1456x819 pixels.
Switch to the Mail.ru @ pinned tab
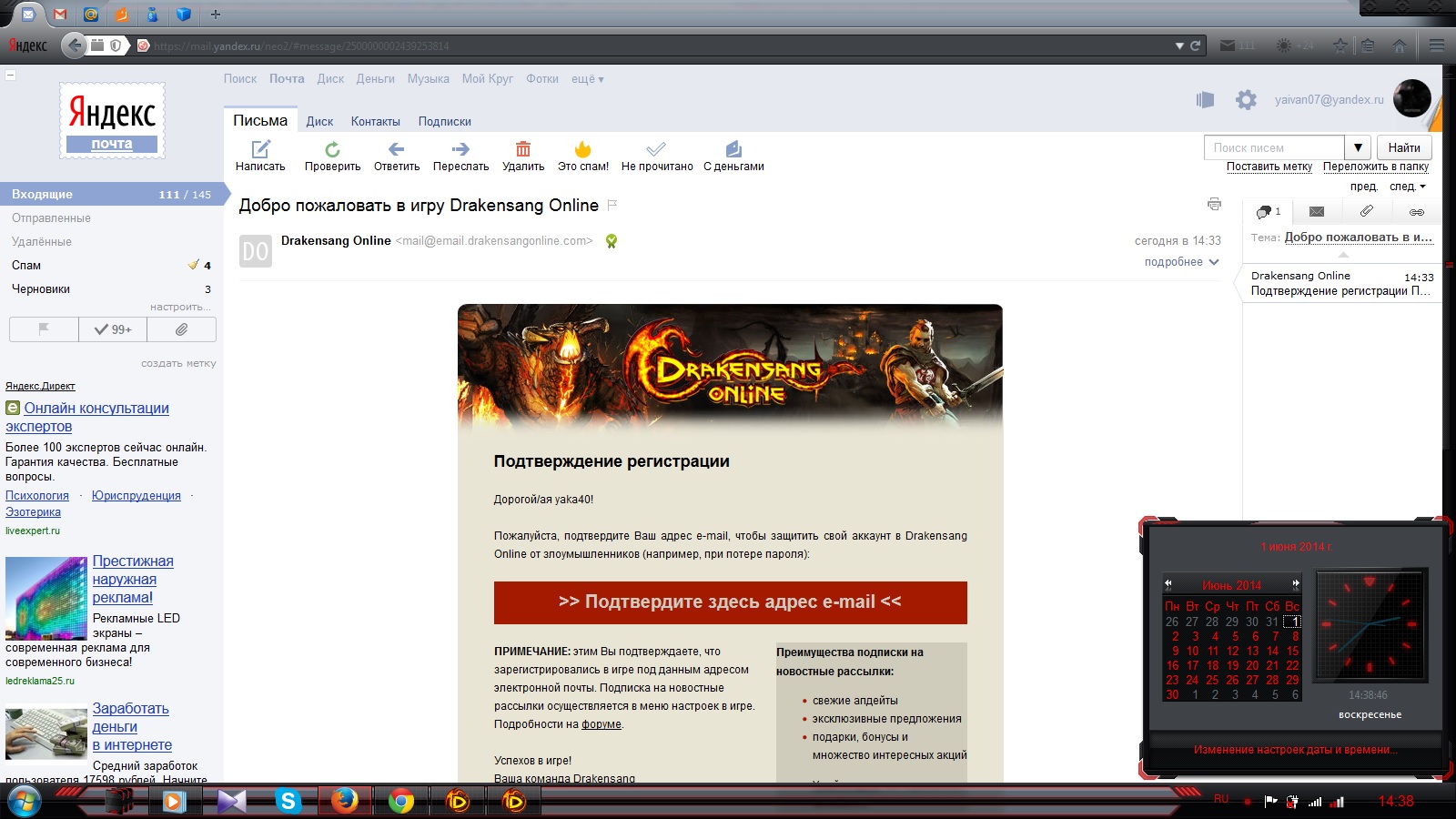(90, 14)
